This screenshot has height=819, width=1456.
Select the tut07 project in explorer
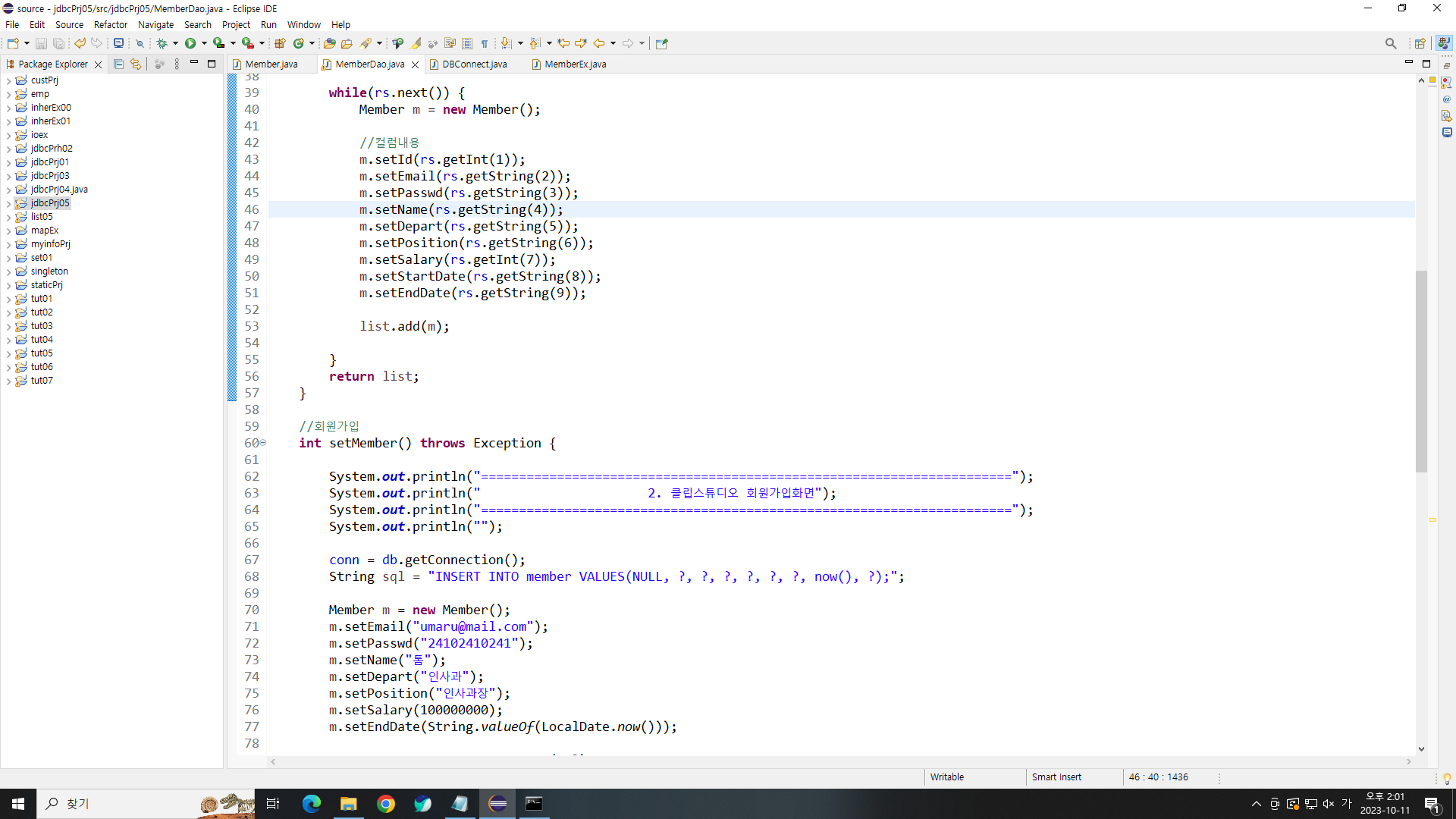point(42,381)
